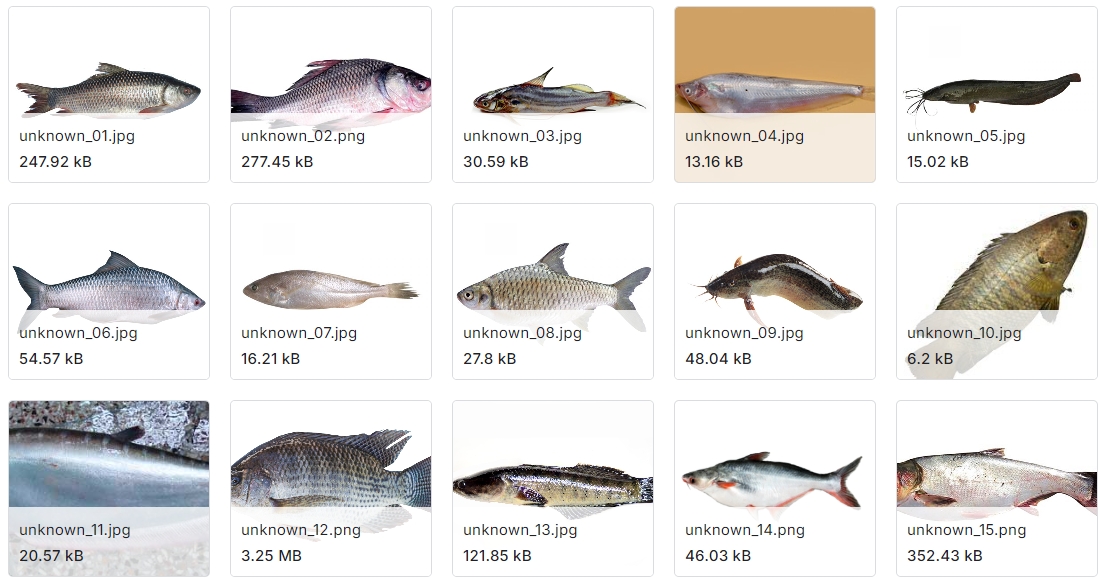Select the unknown_02.png file card
Viewport: 1098px width, 578px height.
[x=331, y=95]
